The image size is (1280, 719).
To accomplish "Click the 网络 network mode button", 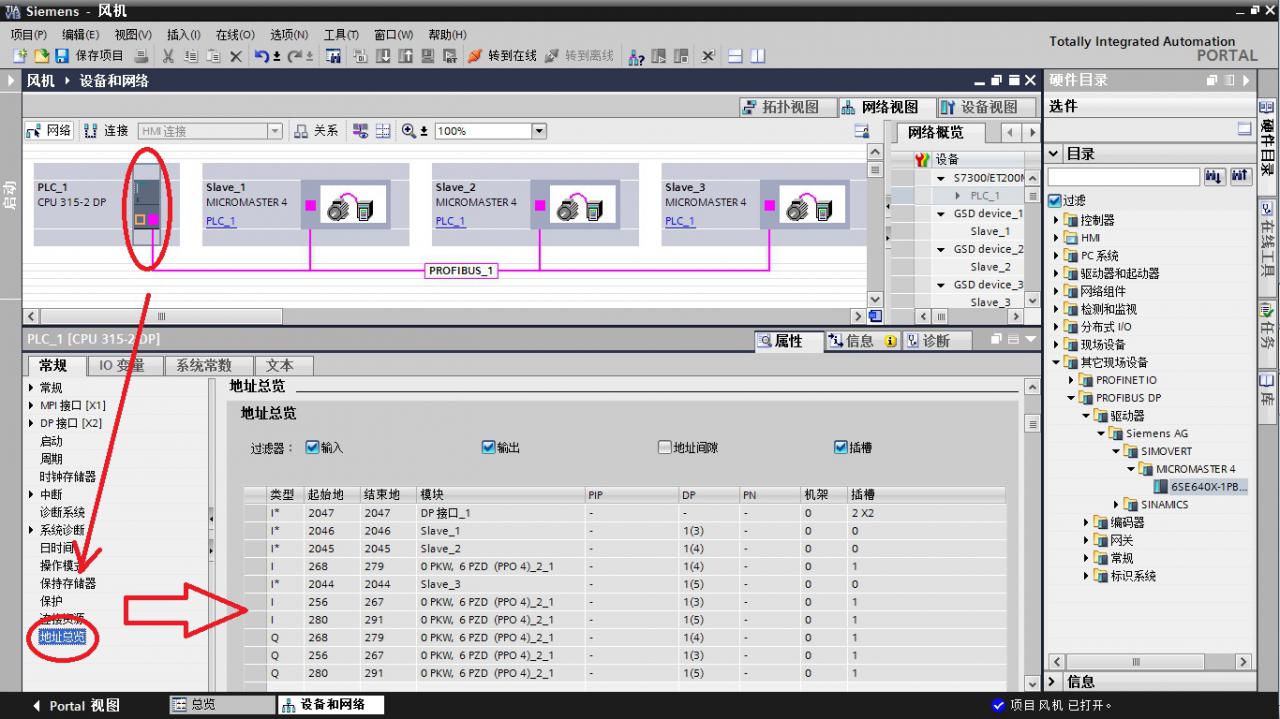I will (x=49, y=131).
